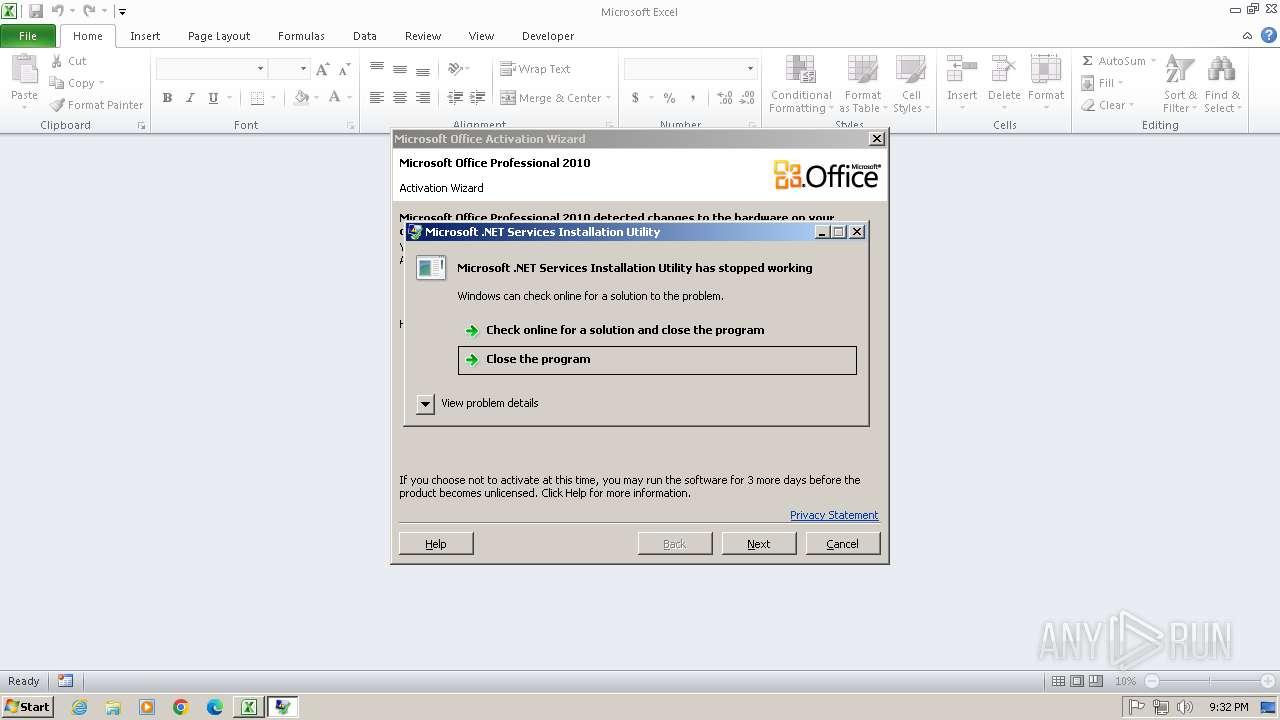
Task: Center text horizontally icon
Action: (400, 98)
